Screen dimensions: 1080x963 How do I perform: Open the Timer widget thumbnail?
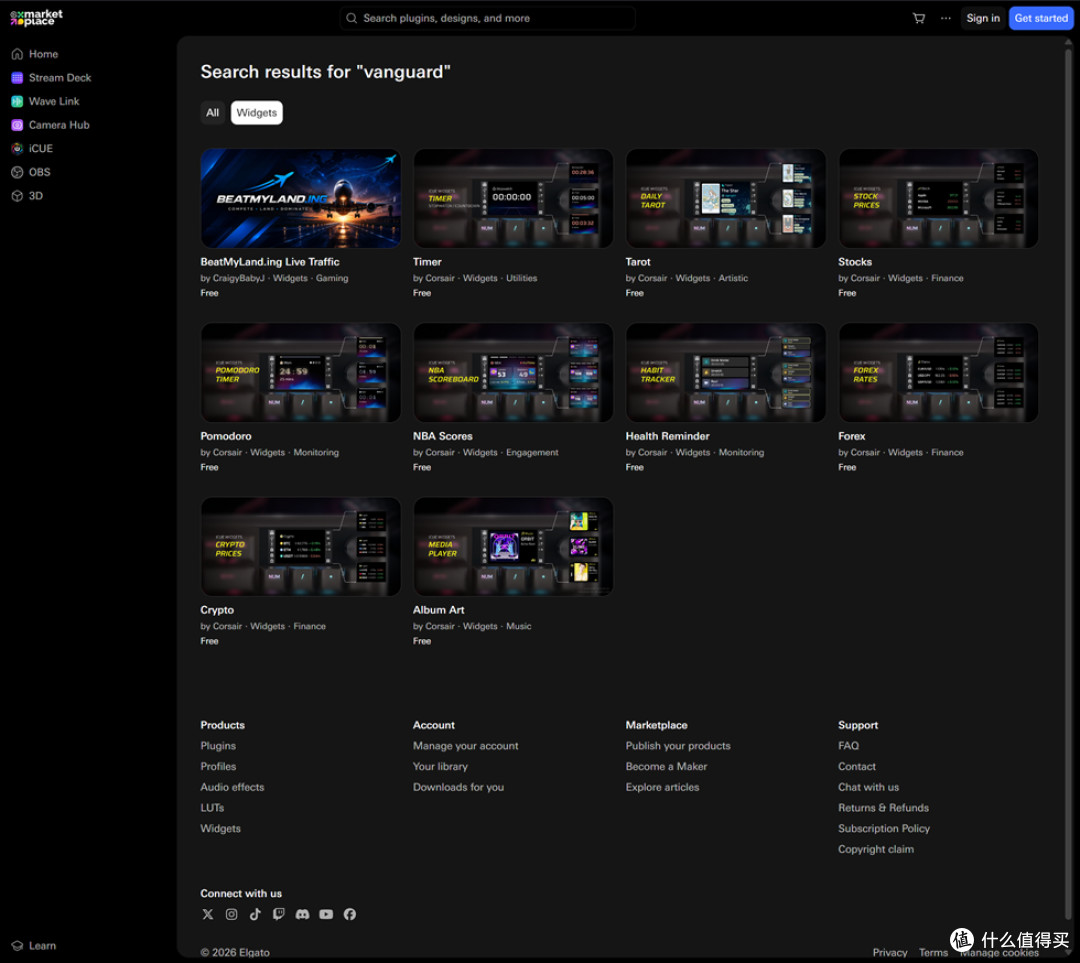point(513,198)
